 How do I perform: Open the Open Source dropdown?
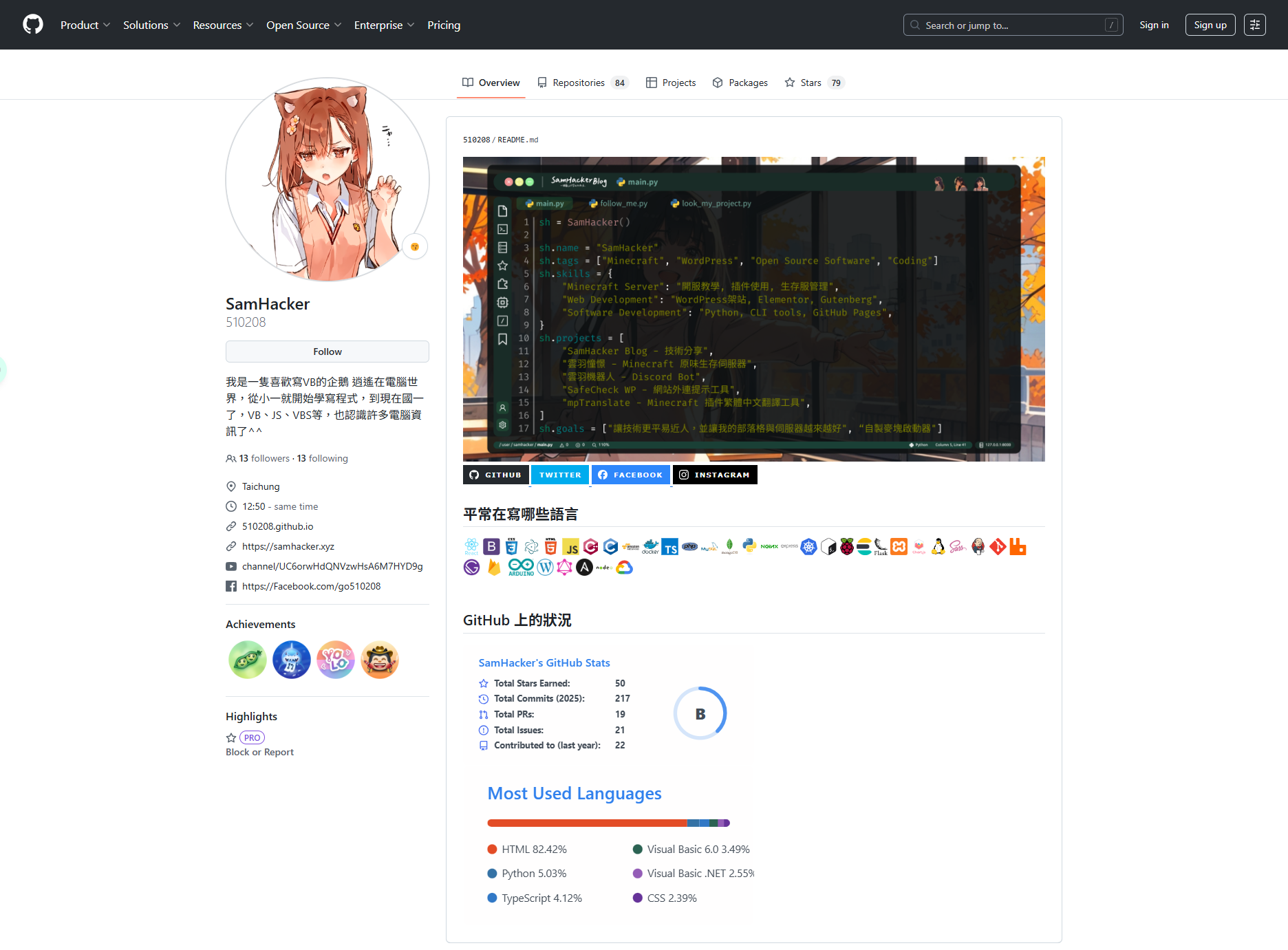click(303, 25)
